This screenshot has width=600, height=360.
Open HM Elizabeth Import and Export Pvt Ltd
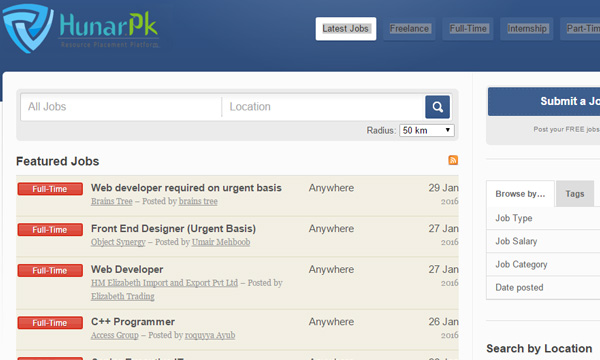[164, 283]
